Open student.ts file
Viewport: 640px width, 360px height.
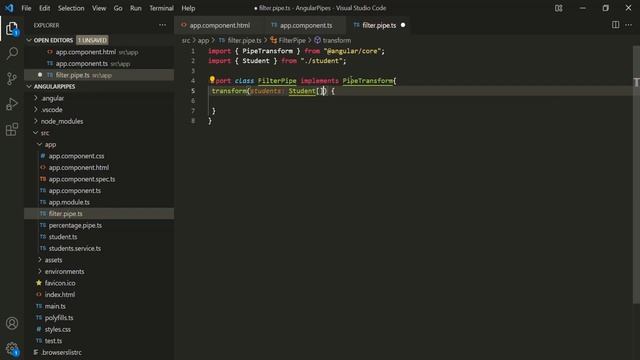[63, 237]
